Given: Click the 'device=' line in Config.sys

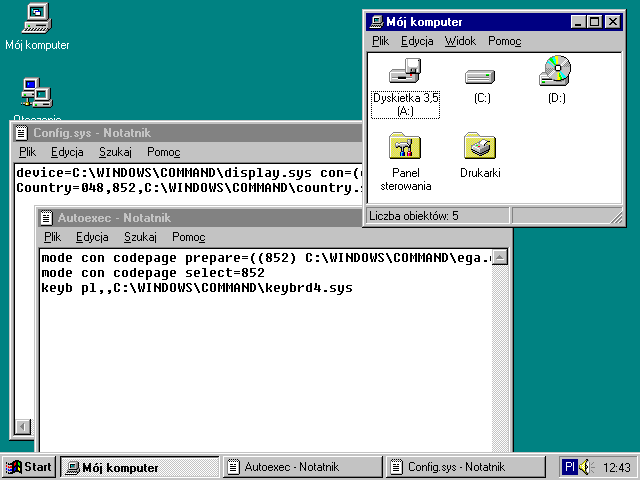Looking at the screenshot, I should coord(188,173).
